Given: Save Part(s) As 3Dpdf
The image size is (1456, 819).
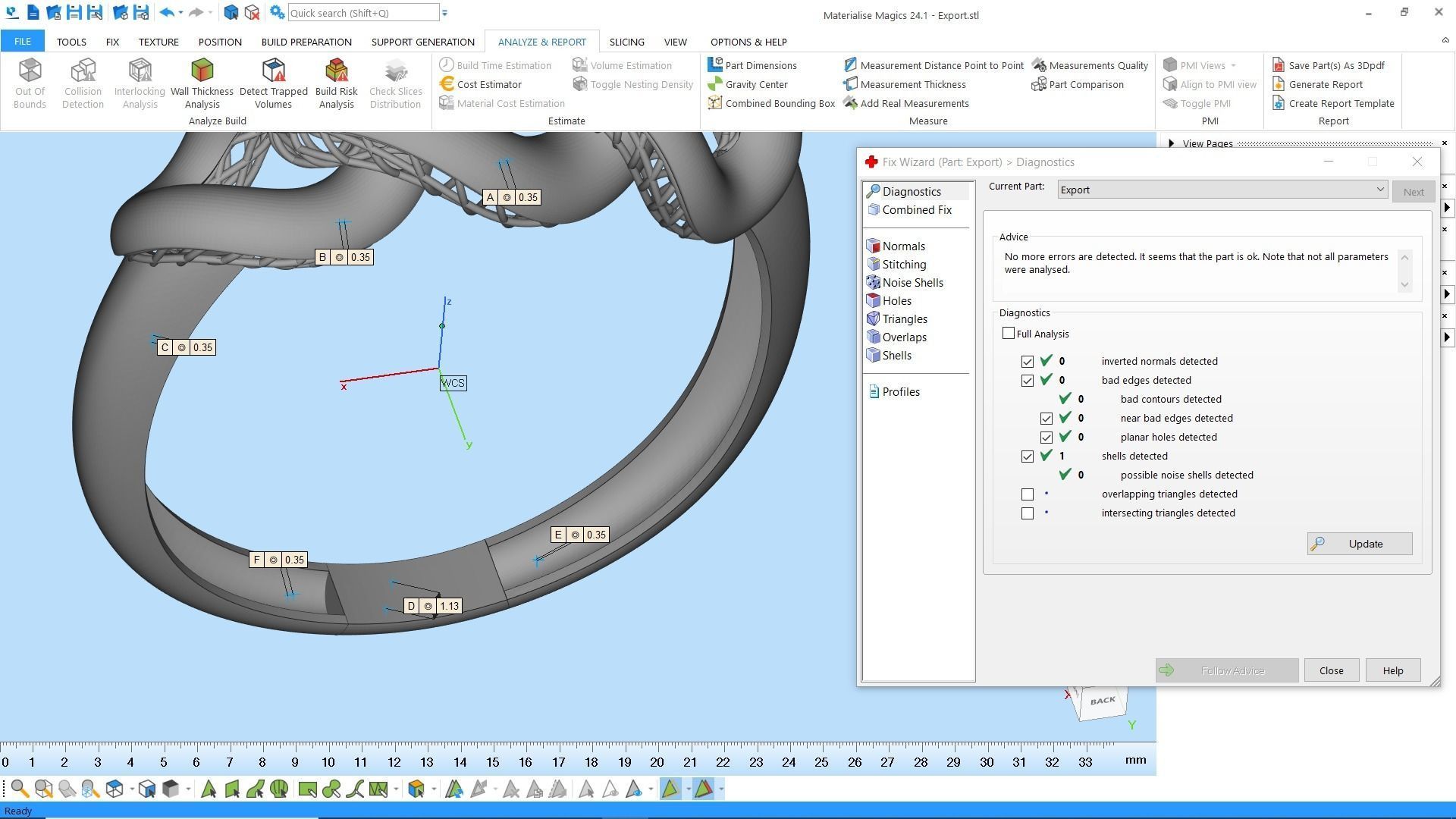Looking at the screenshot, I should point(1329,65).
